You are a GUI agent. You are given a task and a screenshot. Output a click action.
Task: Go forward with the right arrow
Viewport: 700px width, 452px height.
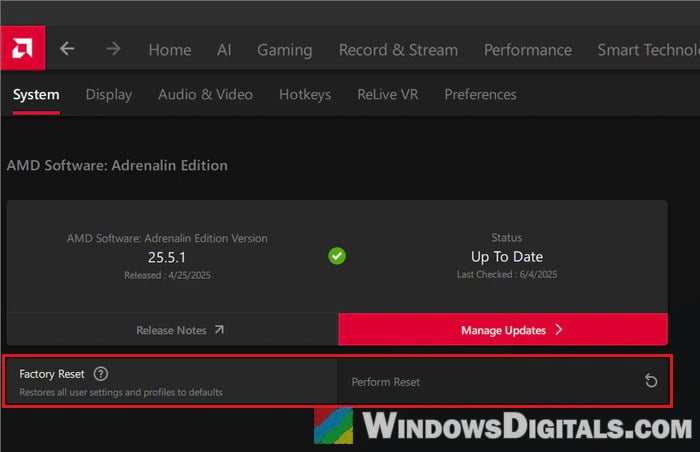coord(113,49)
